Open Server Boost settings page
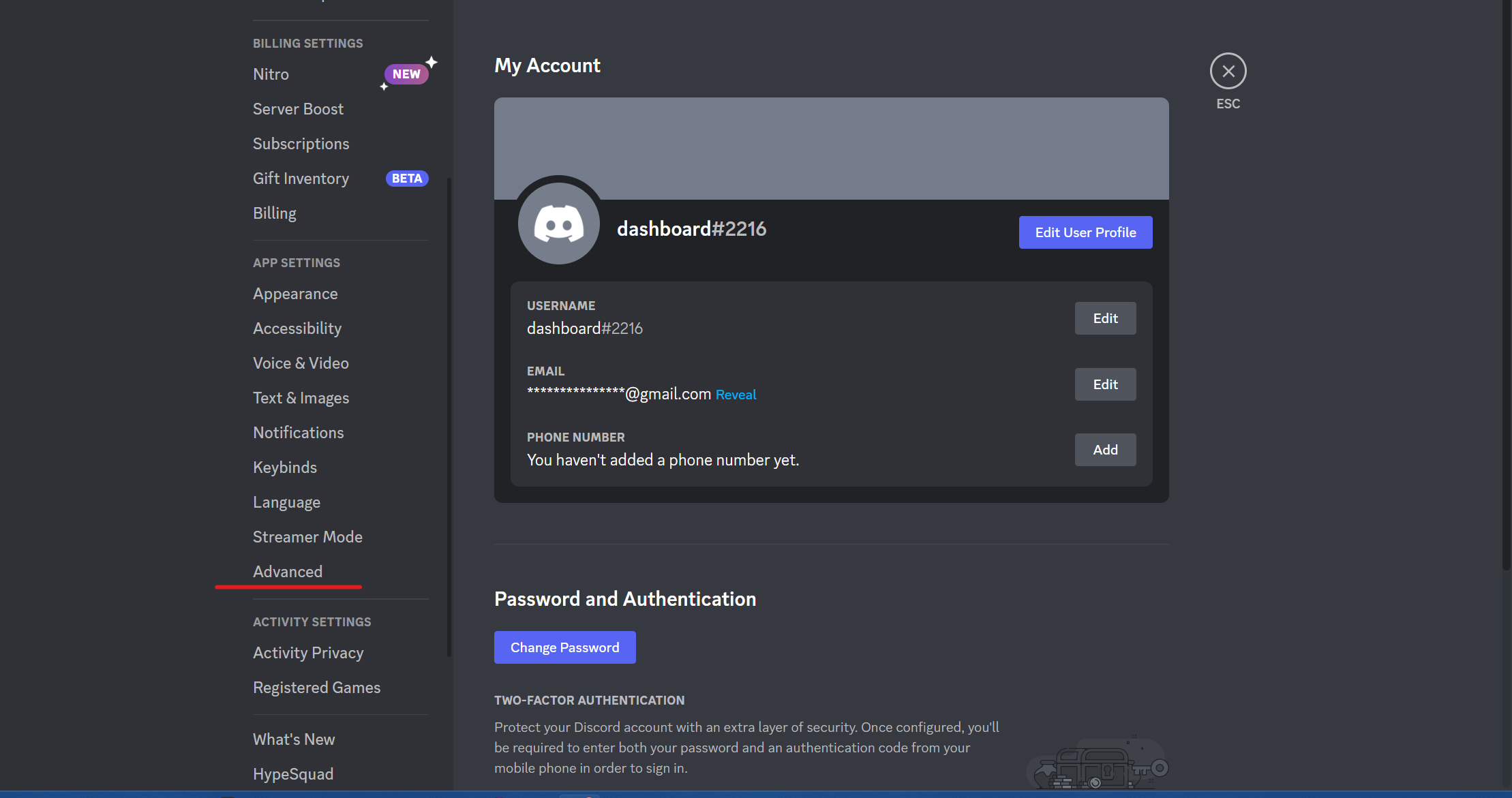Viewport: 1512px width, 798px height. (x=297, y=108)
